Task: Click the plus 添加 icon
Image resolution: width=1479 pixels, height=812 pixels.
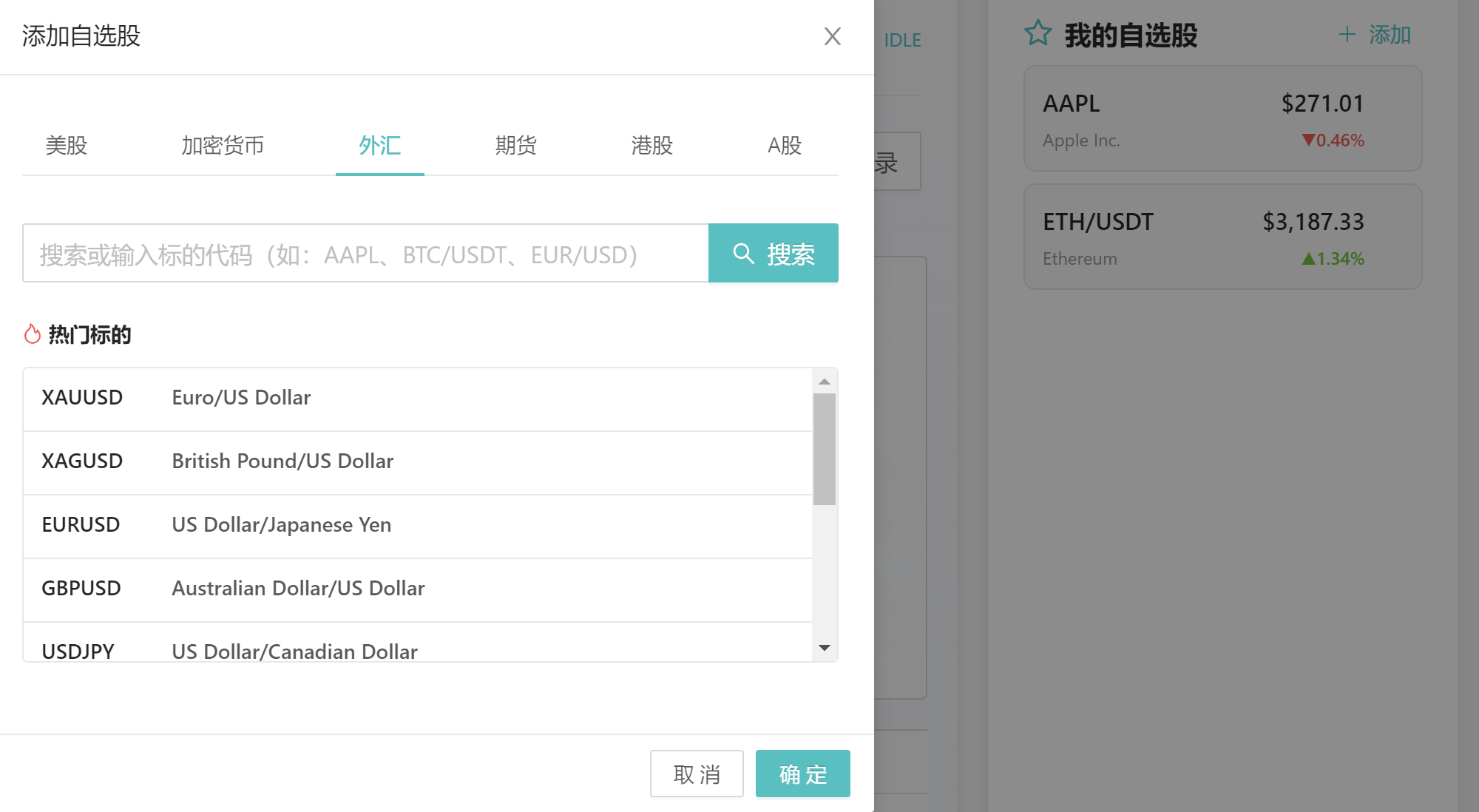Action: pos(1347,34)
